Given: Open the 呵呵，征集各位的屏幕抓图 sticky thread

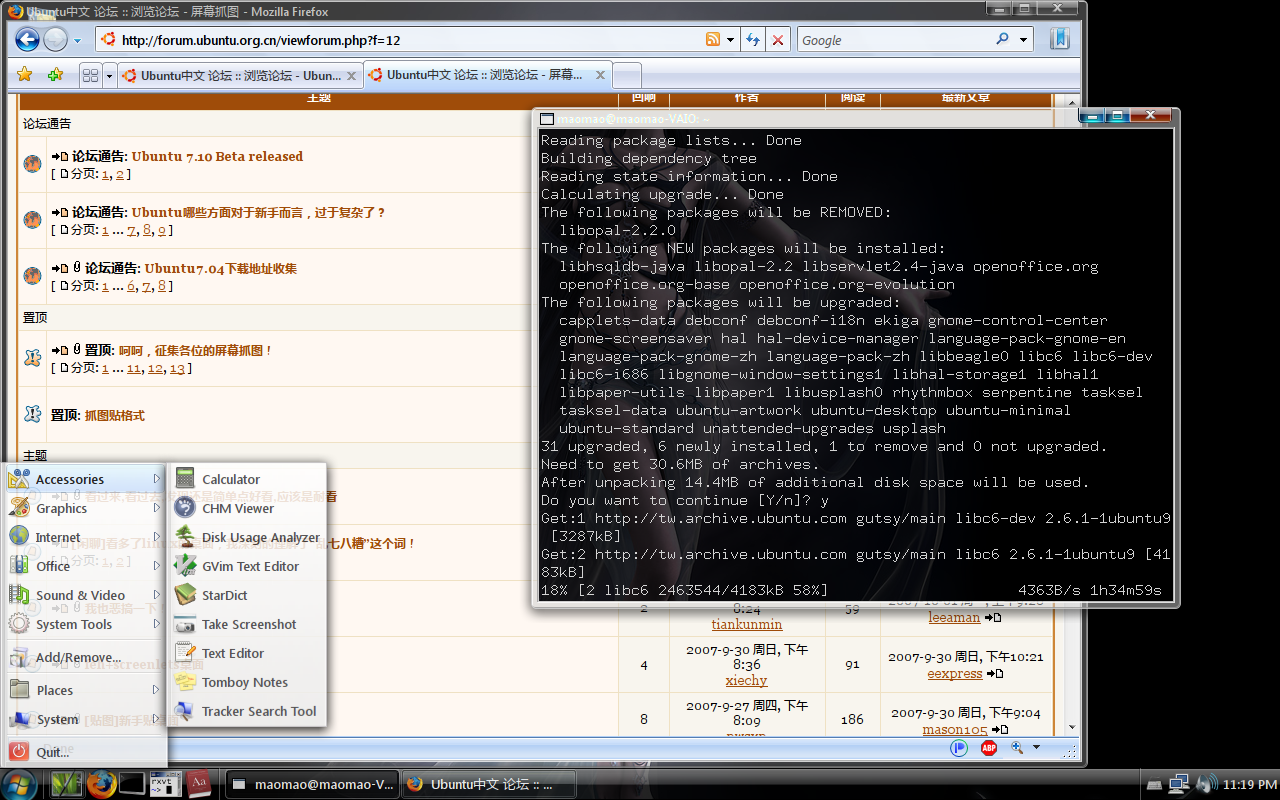Looking at the screenshot, I should [196, 350].
